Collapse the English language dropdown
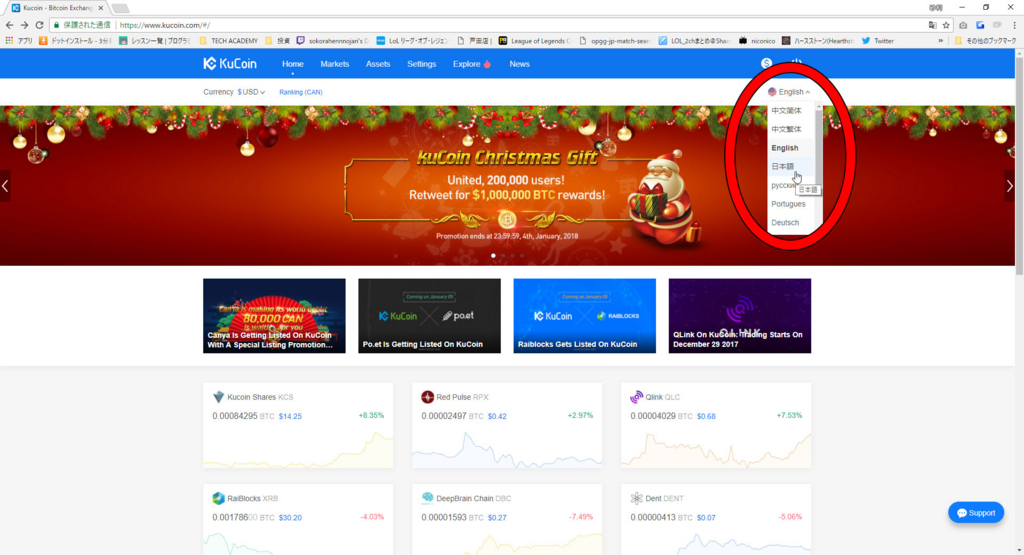The image size is (1024, 555). click(x=789, y=92)
